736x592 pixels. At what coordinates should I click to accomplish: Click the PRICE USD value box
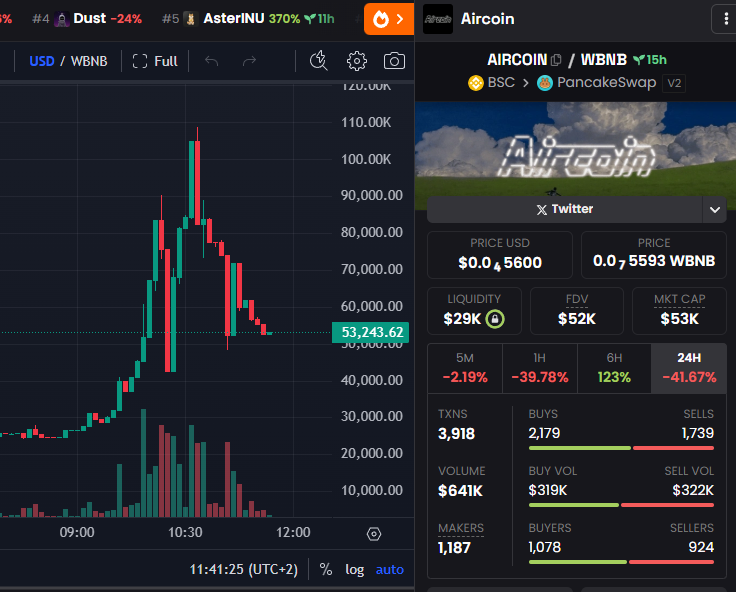pos(500,255)
